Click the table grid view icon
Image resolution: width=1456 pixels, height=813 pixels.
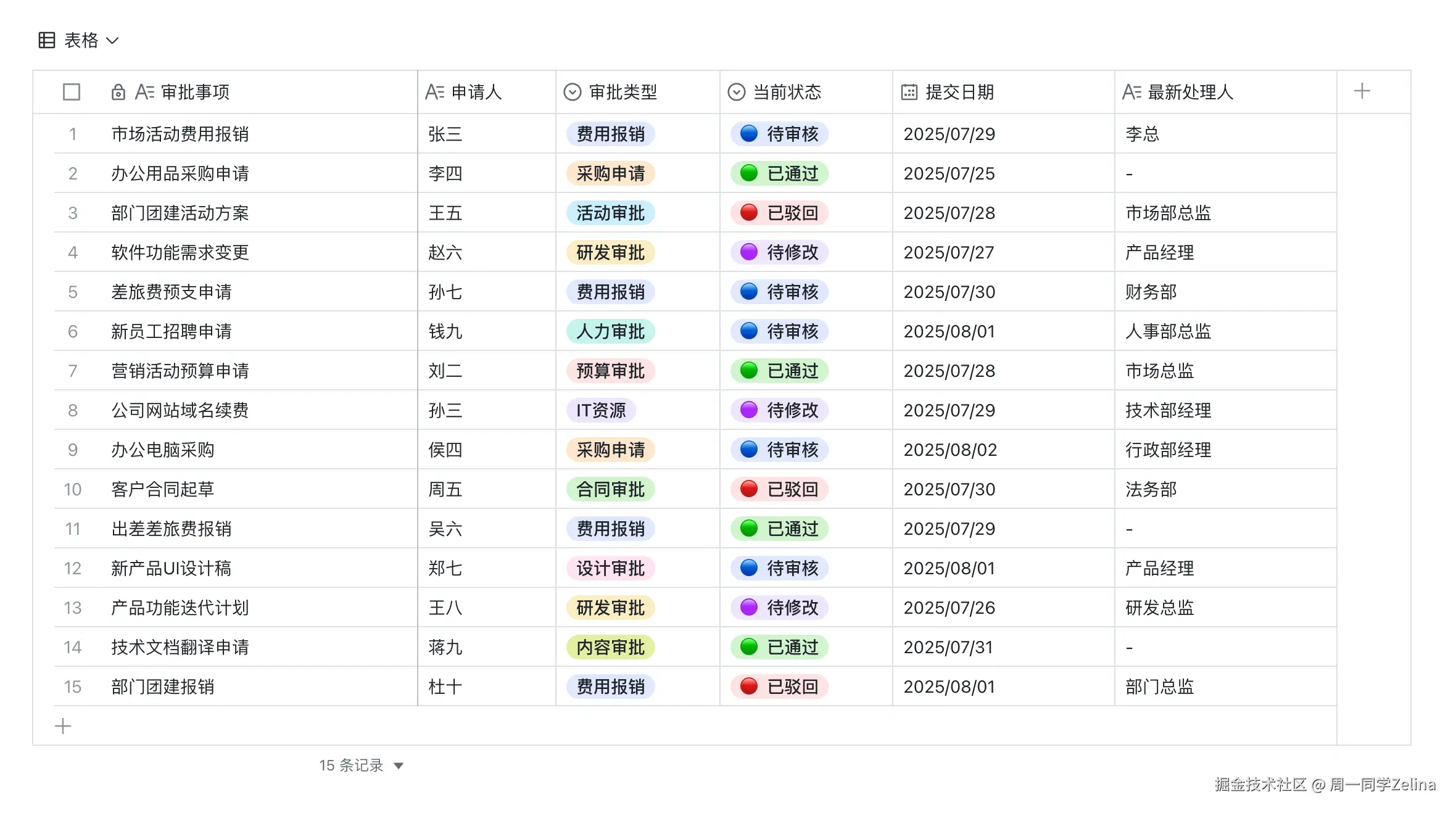[x=47, y=40]
